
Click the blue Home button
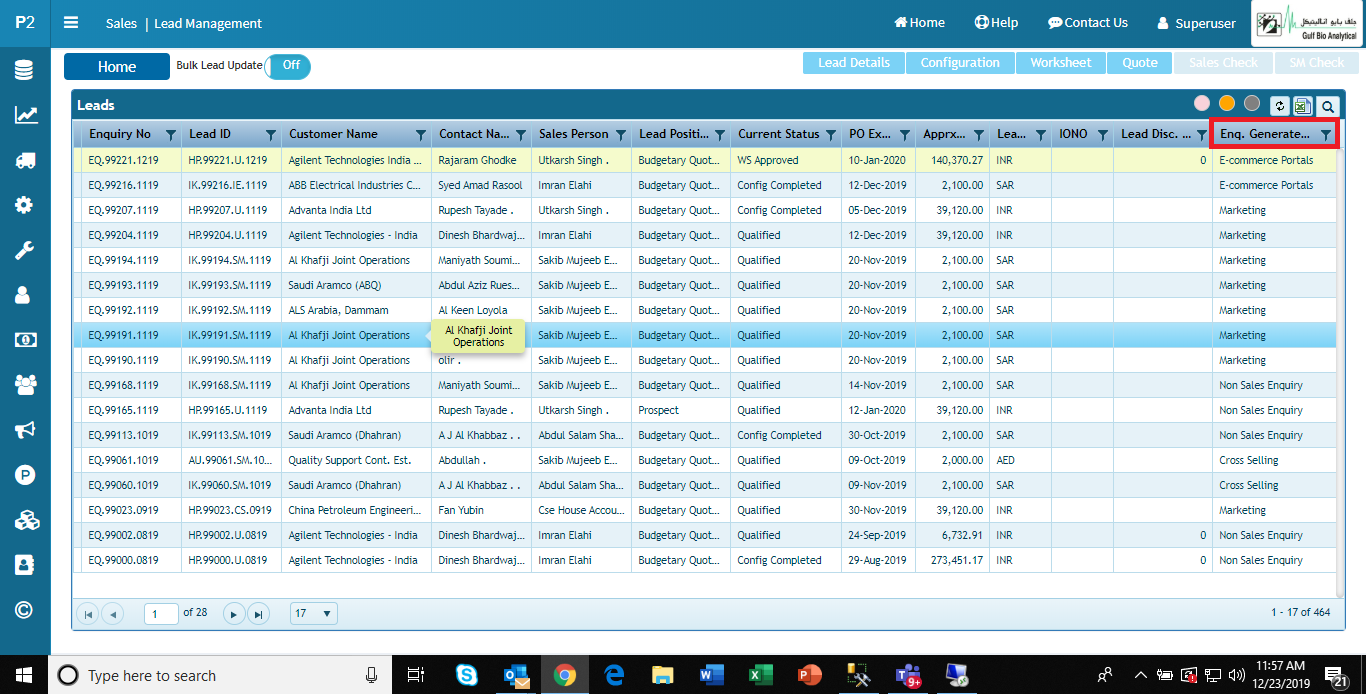pos(117,67)
